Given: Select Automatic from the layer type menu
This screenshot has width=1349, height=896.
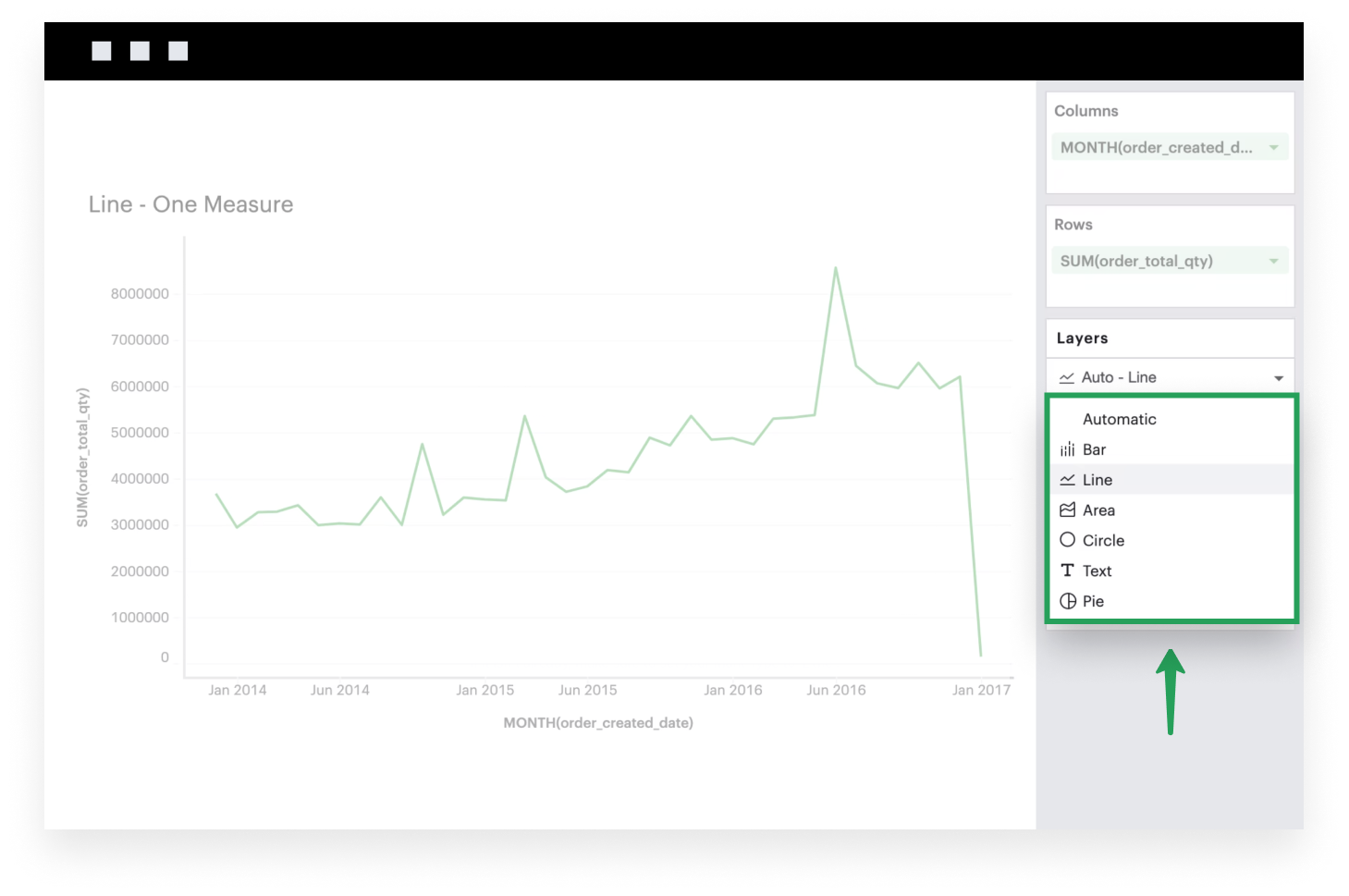Looking at the screenshot, I should coord(1119,419).
